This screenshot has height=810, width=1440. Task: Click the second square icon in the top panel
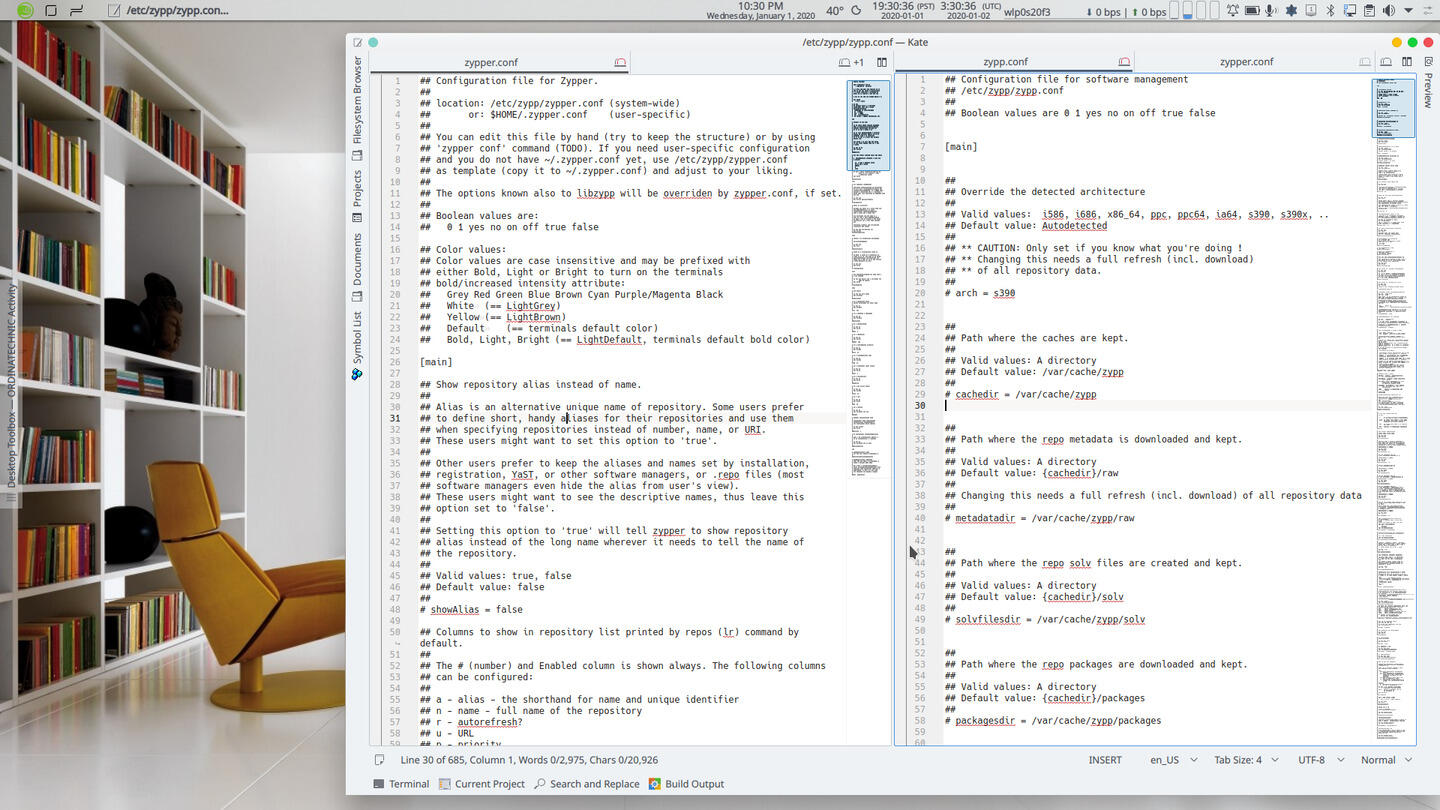pyautogui.click(x=50, y=10)
